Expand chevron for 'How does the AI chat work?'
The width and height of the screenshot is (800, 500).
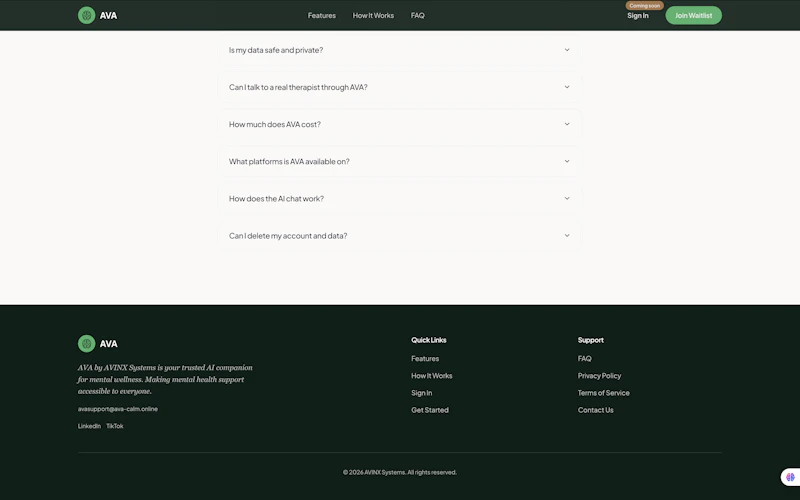[x=567, y=198]
